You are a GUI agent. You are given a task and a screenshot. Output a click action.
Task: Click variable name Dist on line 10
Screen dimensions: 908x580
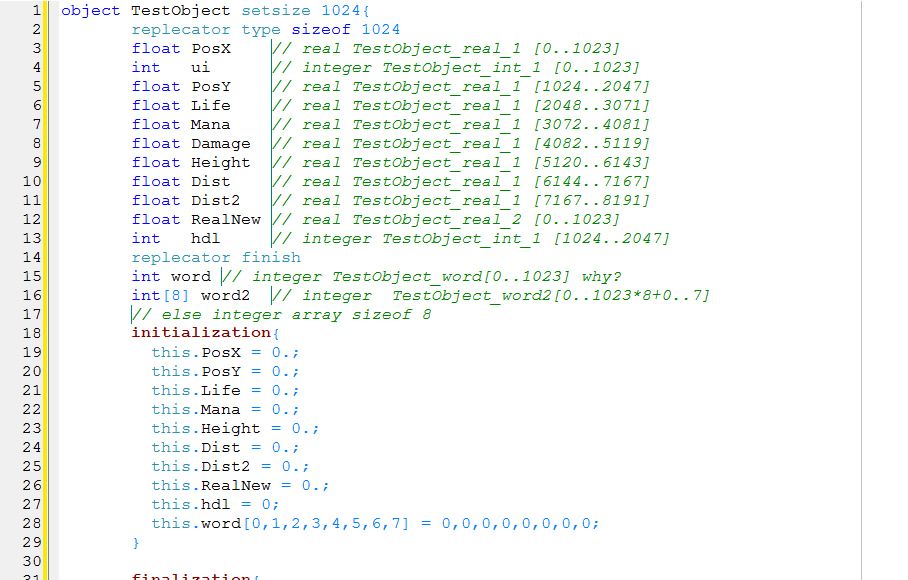point(211,181)
